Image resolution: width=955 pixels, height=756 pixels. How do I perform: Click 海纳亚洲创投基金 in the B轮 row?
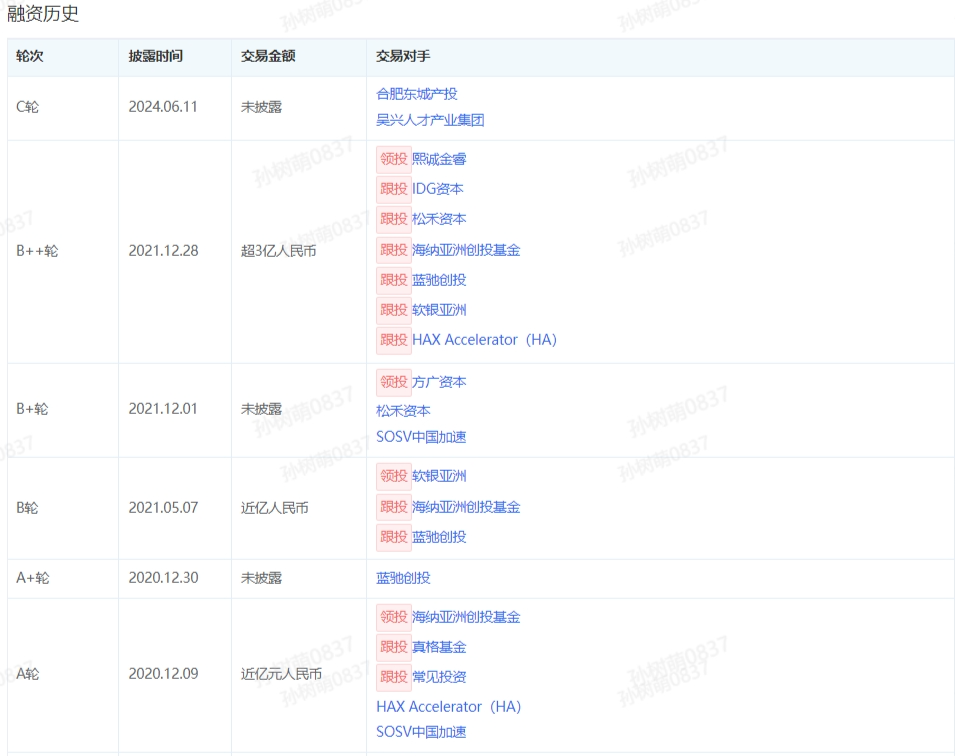(466, 507)
